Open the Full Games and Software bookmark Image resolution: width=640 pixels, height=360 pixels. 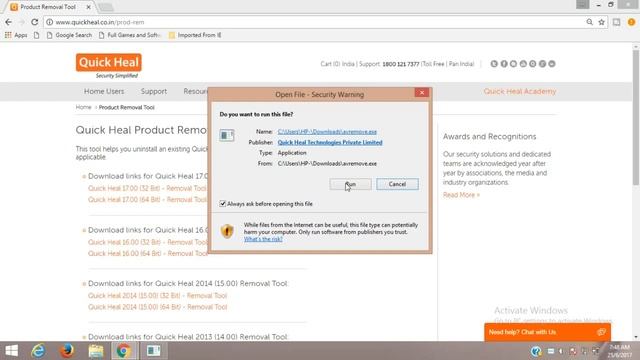click(129, 35)
